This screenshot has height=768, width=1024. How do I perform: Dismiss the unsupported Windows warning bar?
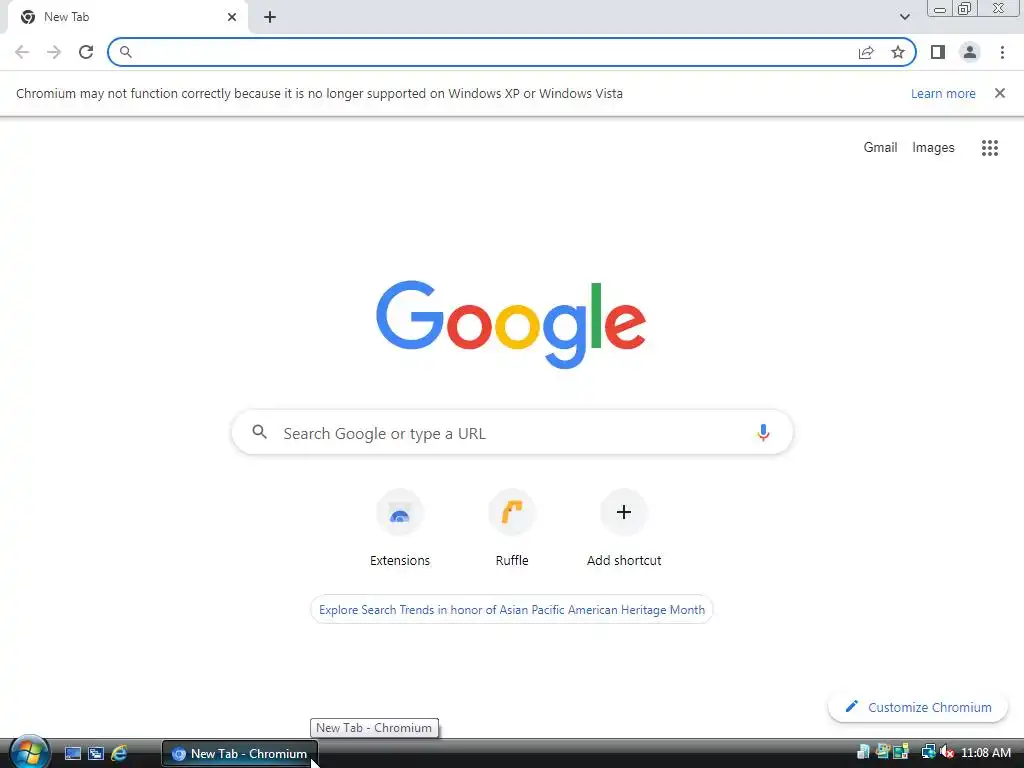[x=999, y=93]
